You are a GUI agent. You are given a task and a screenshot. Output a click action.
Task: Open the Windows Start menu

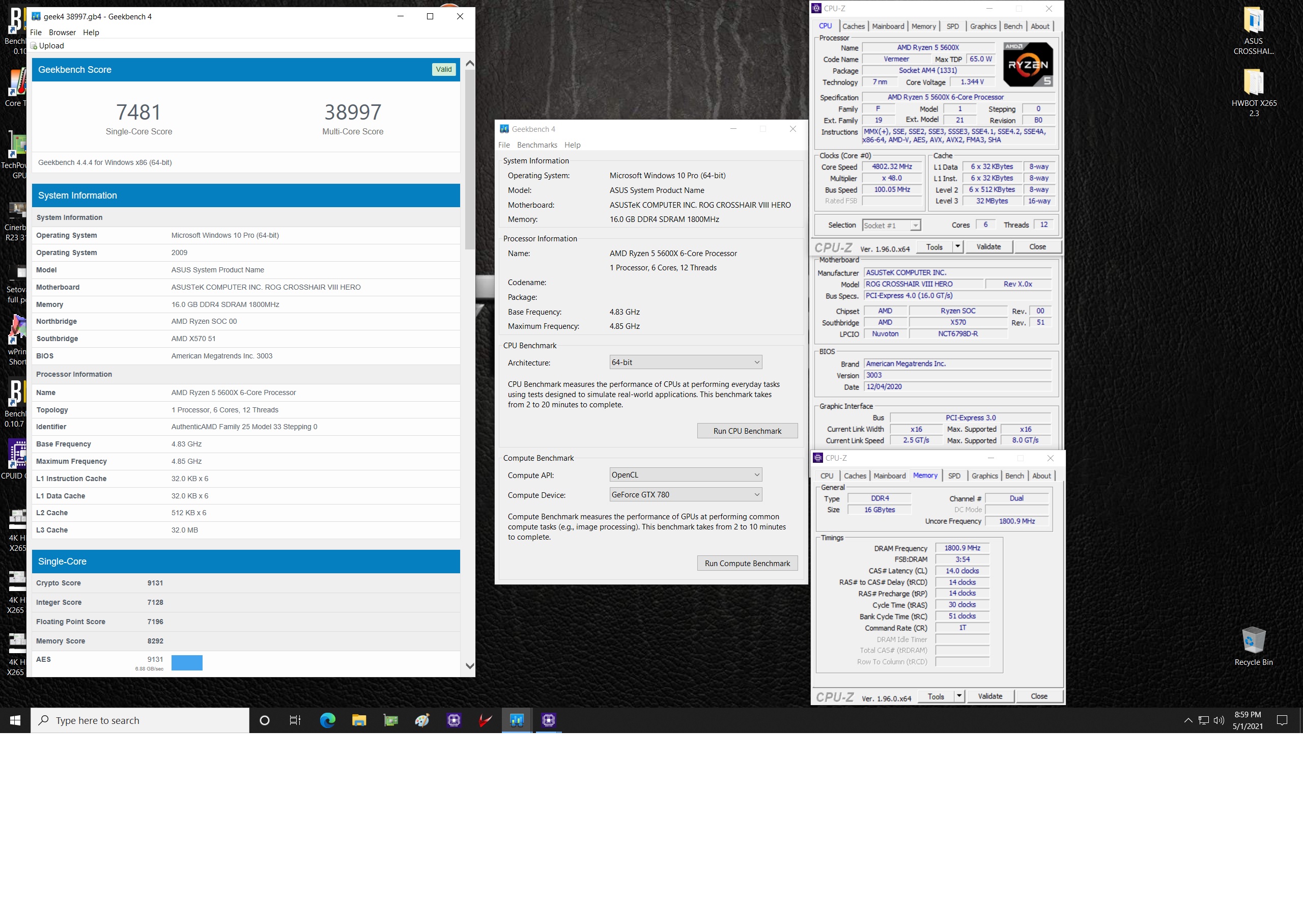click(15, 720)
